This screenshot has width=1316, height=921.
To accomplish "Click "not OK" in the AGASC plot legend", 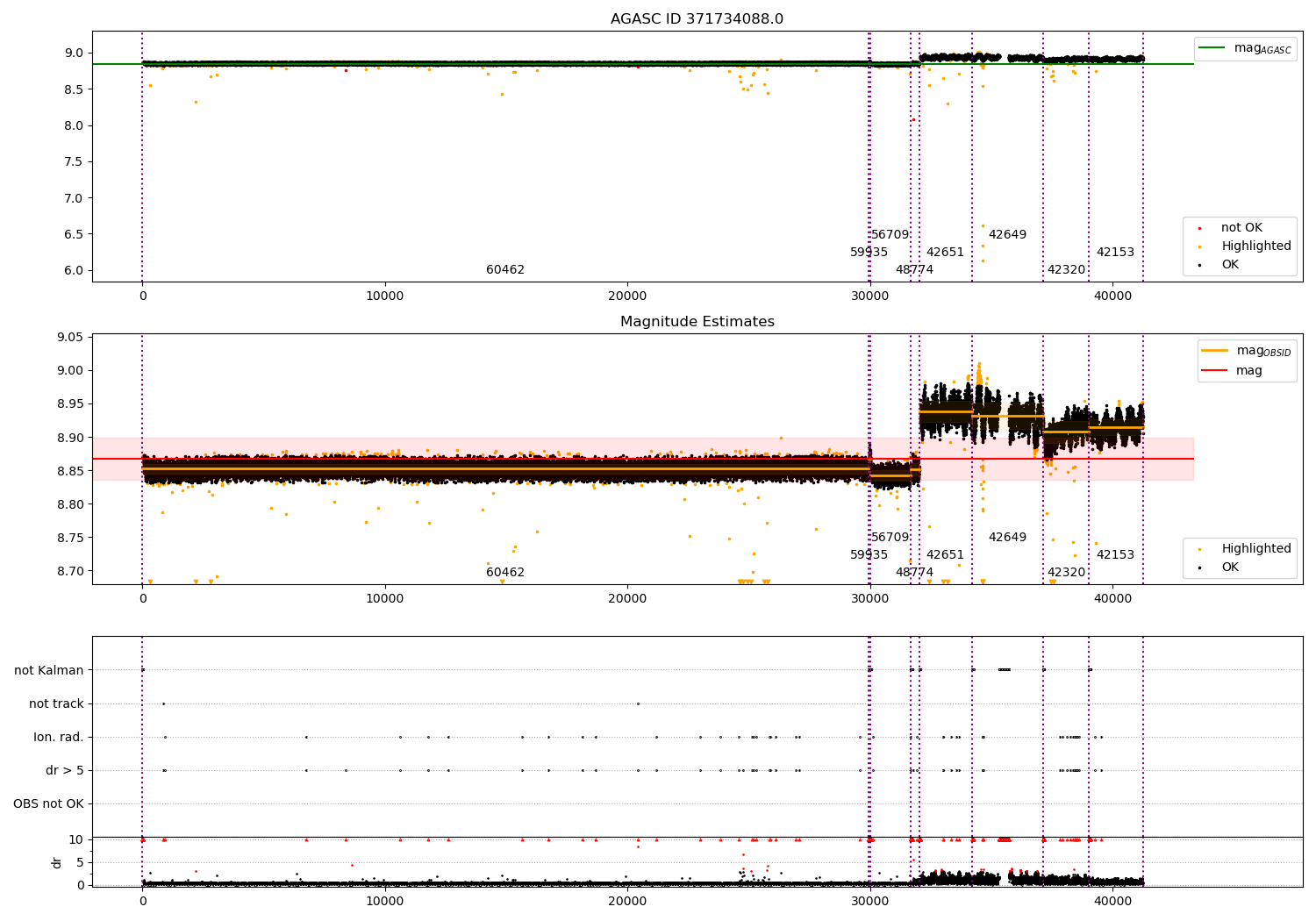I will point(1241,228).
